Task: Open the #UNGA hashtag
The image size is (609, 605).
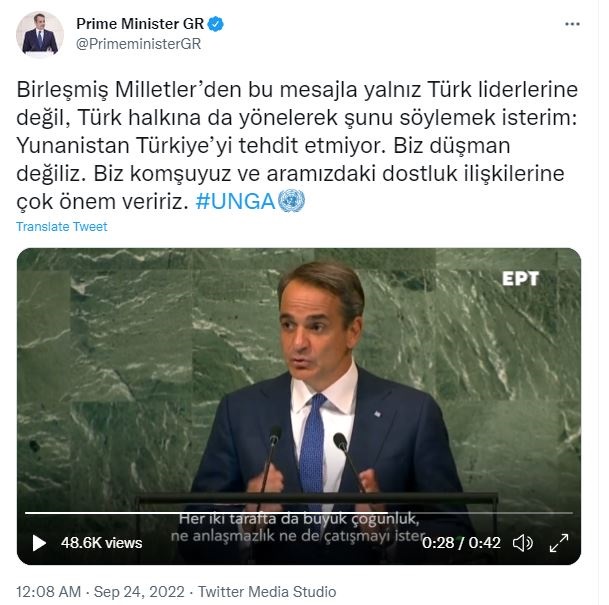Action: click(235, 202)
